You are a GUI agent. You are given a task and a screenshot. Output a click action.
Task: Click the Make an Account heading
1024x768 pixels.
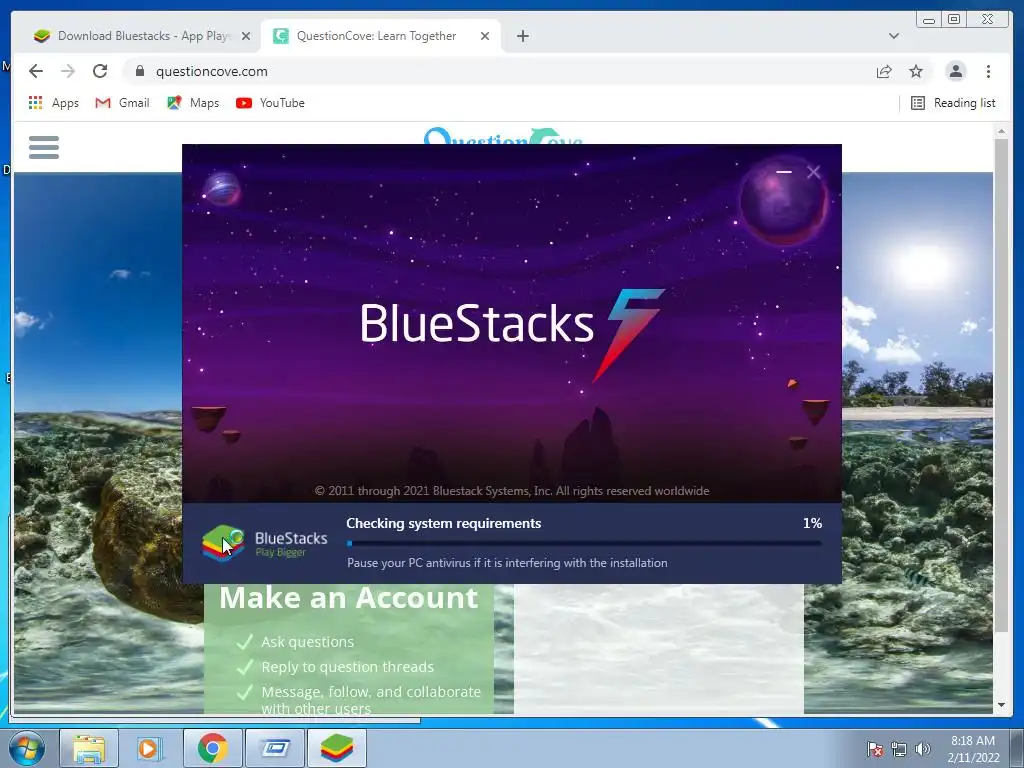349,598
